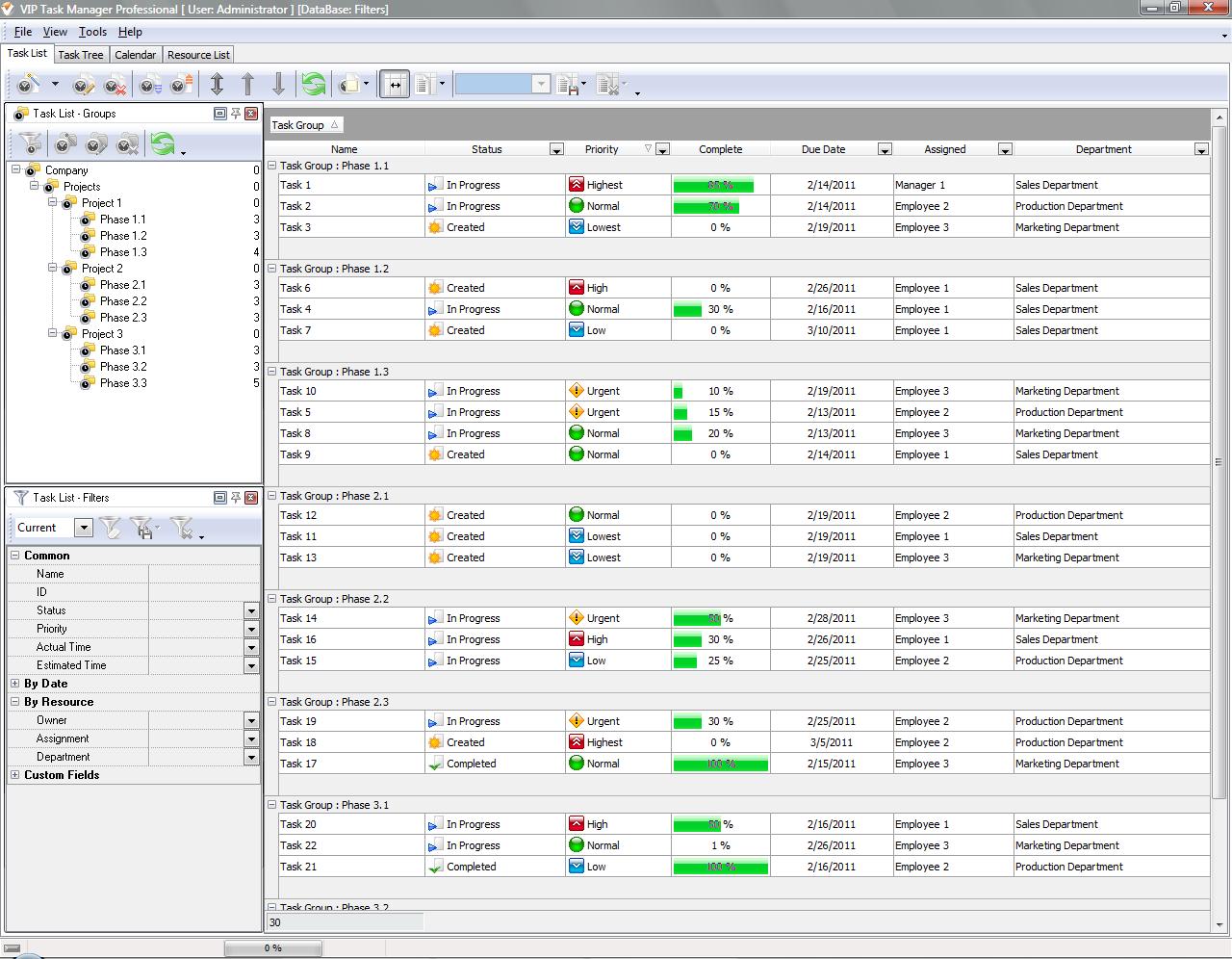Click the Edit Task pencil icon
Image resolution: width=1232 pixels, height=959 pixels.
coord(84,85)
